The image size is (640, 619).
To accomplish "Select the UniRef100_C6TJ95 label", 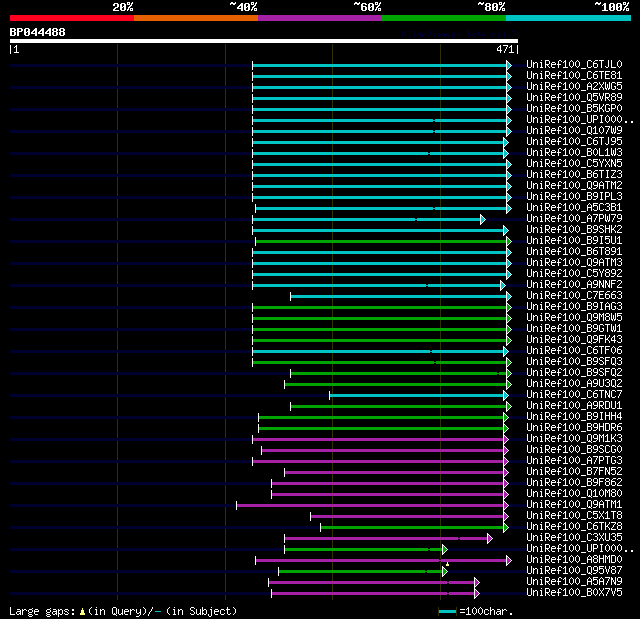I will coord(574,142).
